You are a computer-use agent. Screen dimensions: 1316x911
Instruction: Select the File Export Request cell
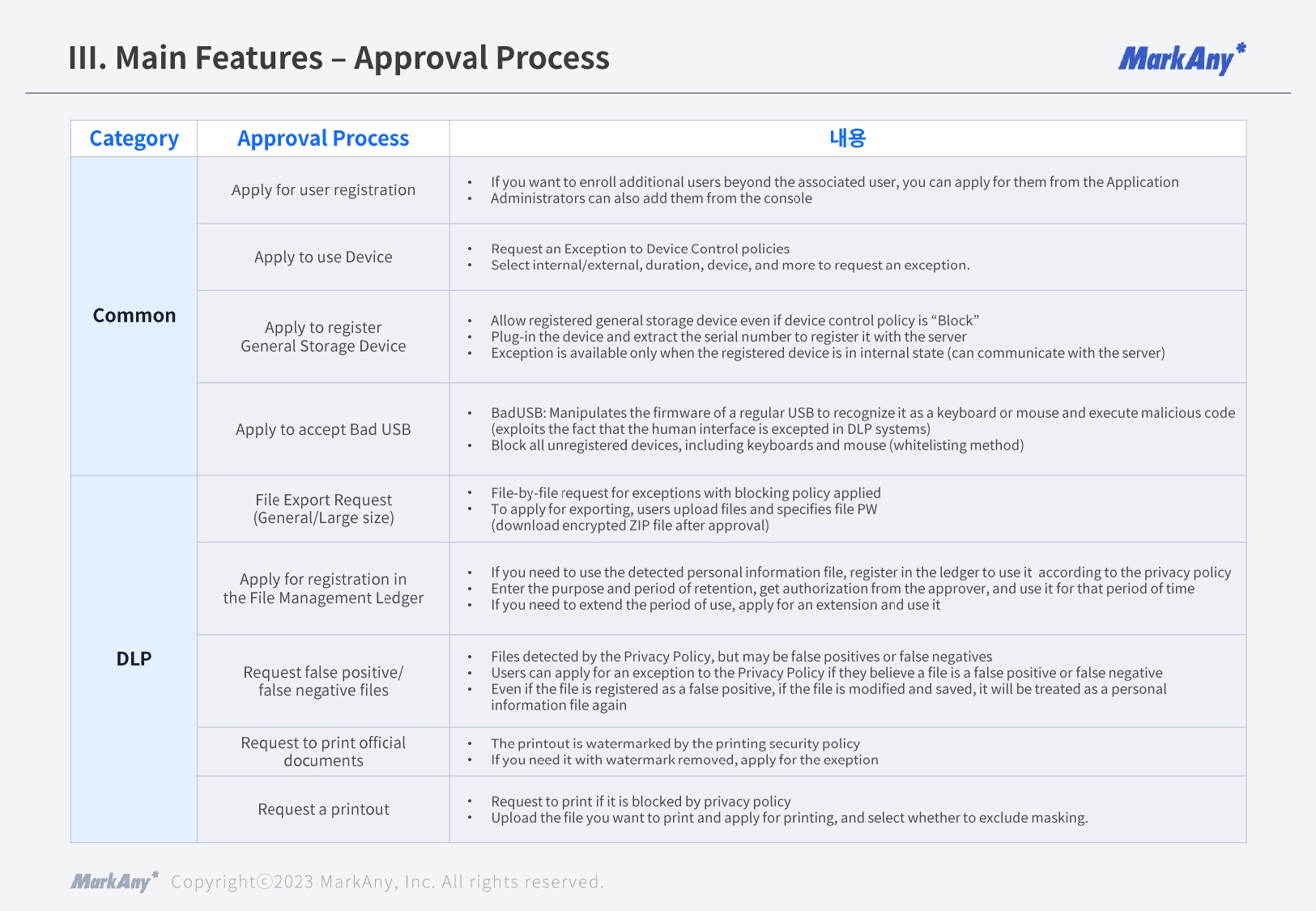(x=323, y=509)
